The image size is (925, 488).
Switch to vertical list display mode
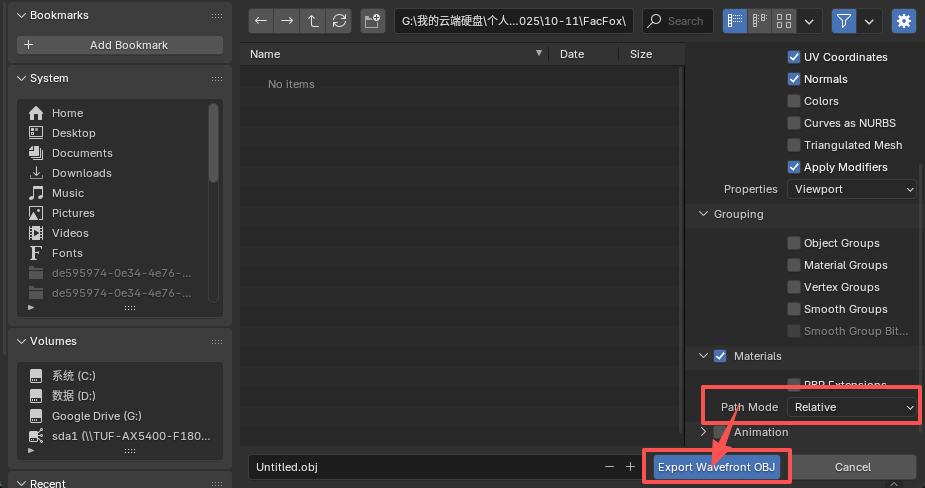click(735, 21)
